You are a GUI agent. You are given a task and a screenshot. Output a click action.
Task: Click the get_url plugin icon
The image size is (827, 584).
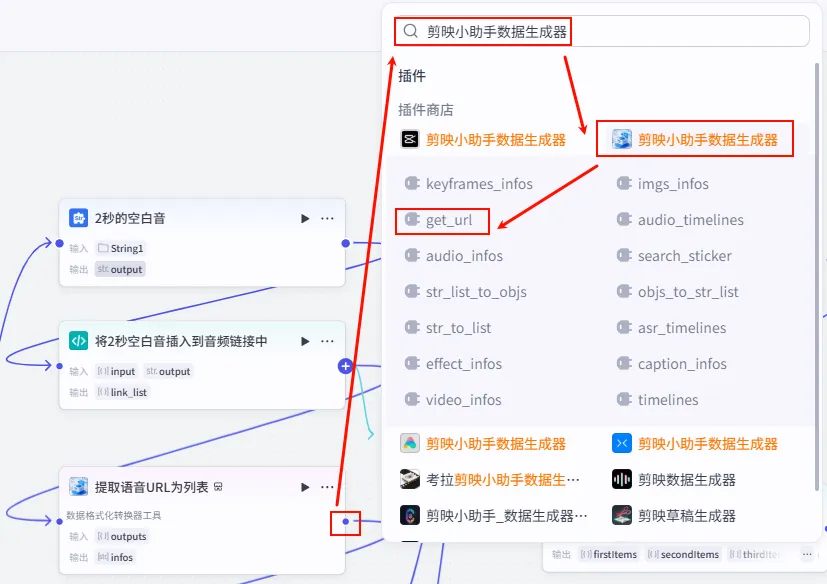(x=412, y=219)
